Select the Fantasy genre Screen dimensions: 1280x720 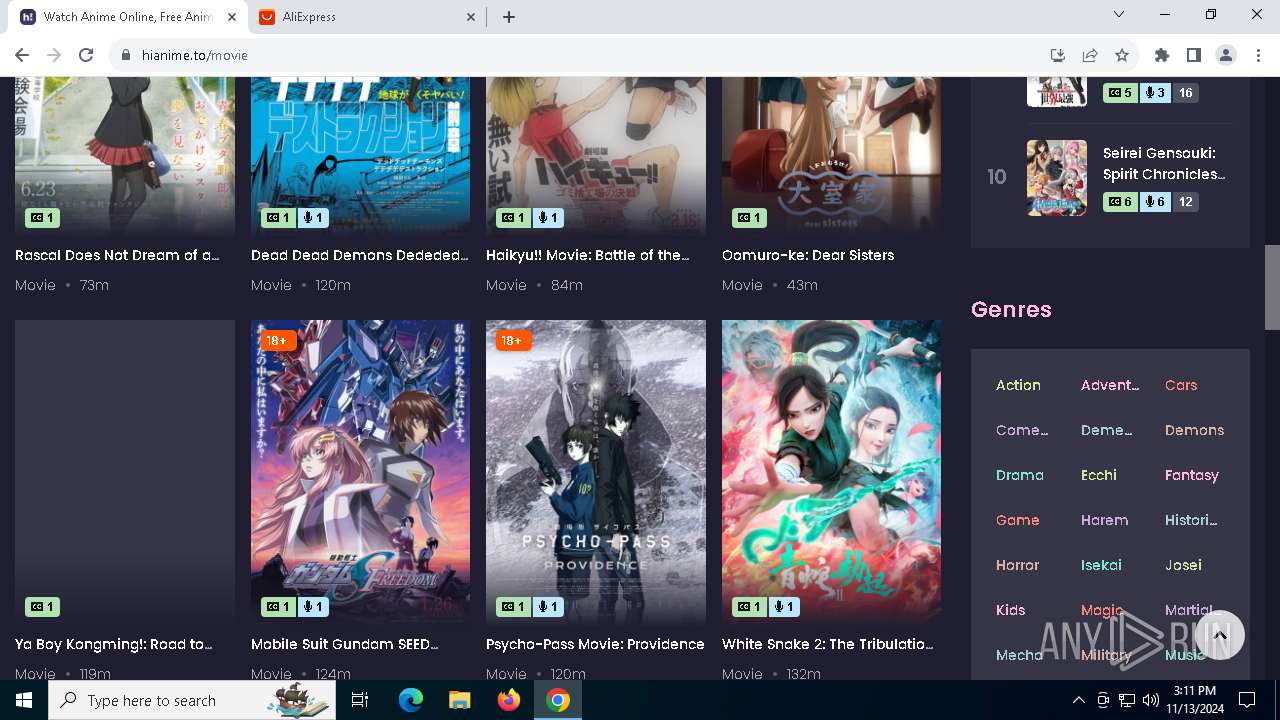1192,475
